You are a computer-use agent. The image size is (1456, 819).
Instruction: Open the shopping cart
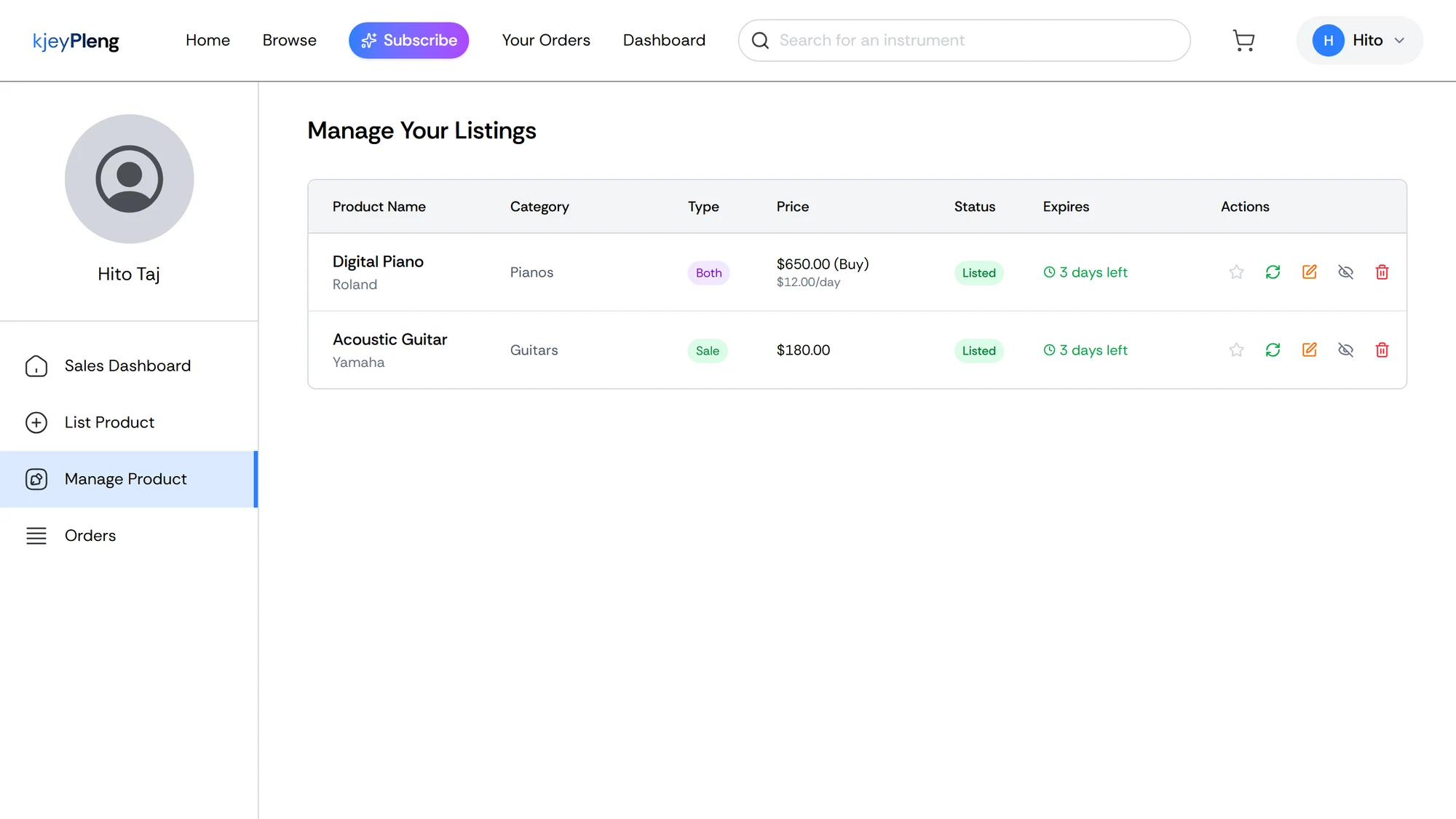click(1243, 41)
